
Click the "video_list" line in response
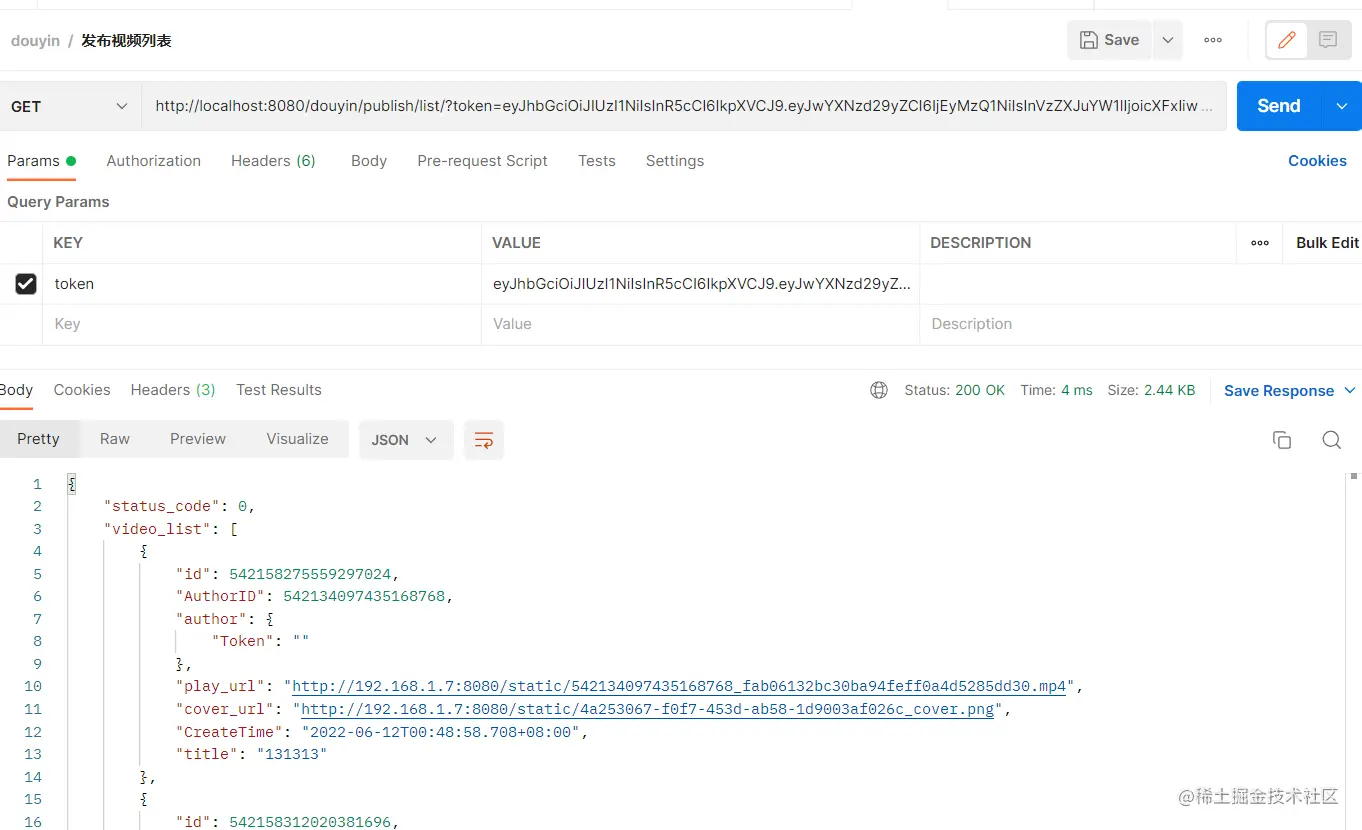coord(171,529)
